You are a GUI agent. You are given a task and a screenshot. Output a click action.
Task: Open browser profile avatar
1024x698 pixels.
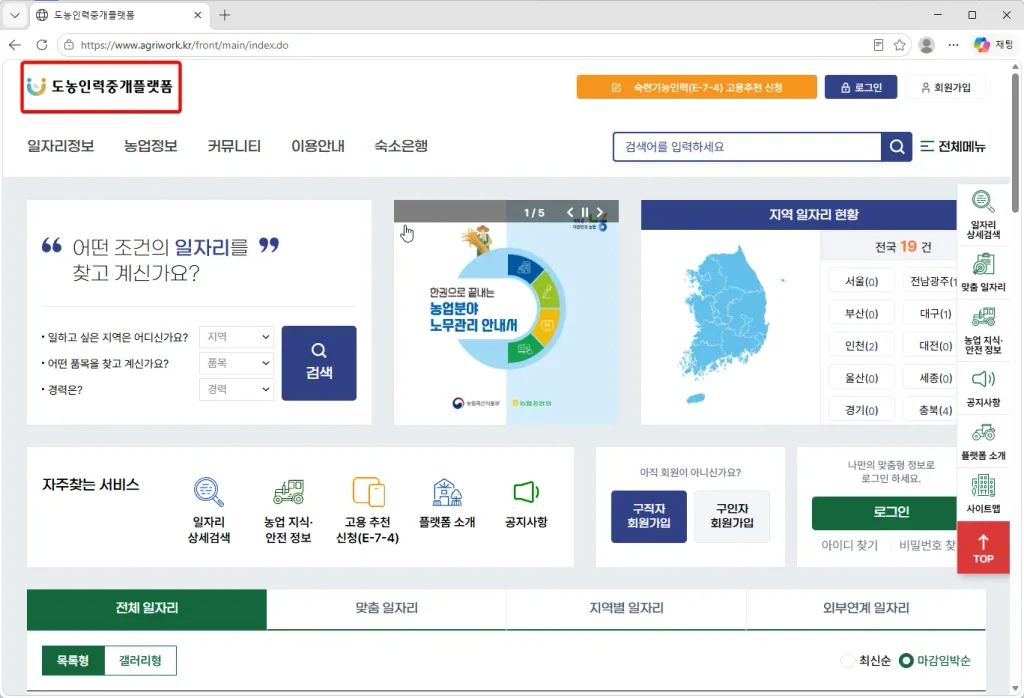pyautogui.click(x=926, y=45)
